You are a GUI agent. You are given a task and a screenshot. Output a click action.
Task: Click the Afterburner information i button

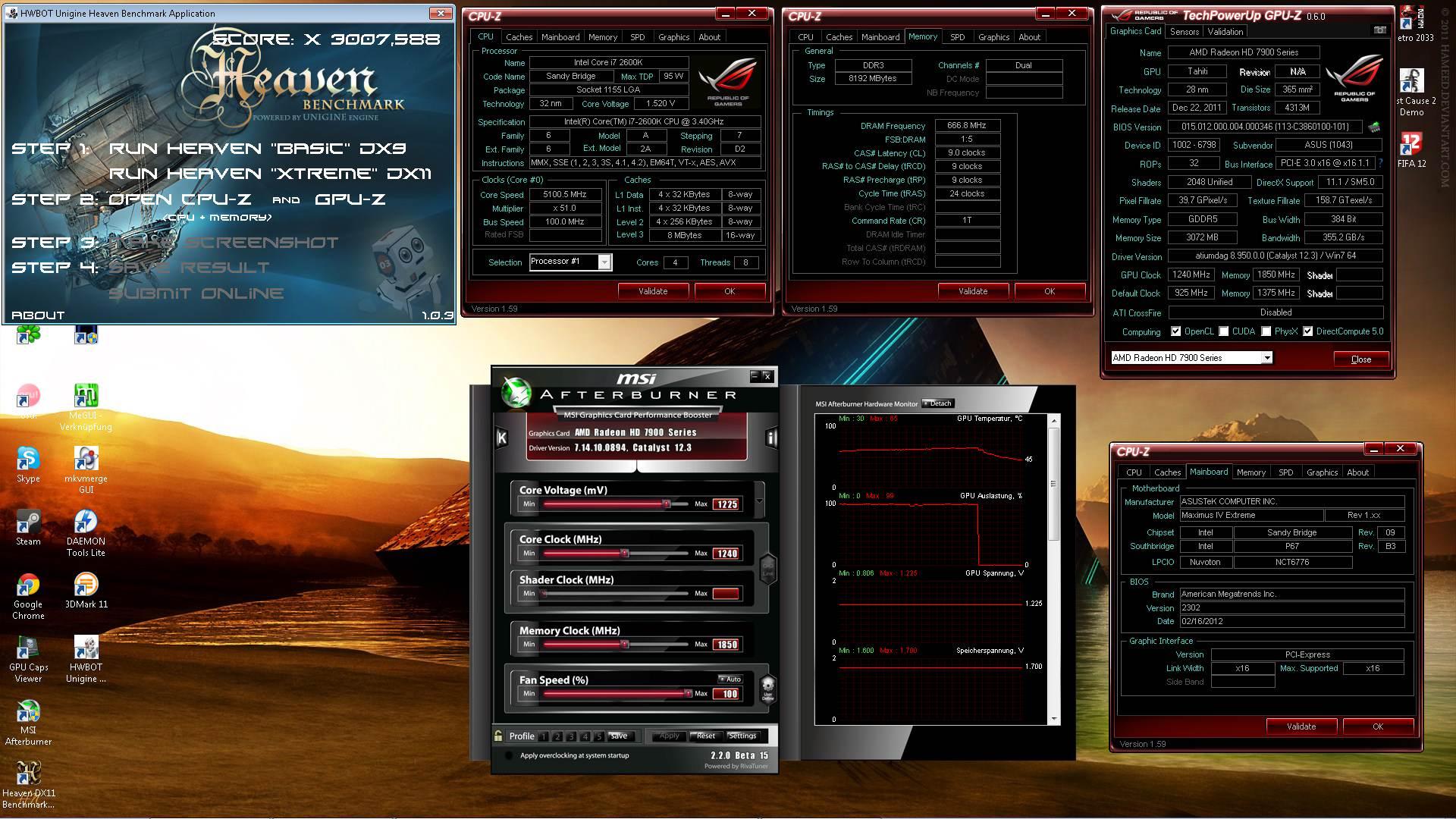[771, 438]
